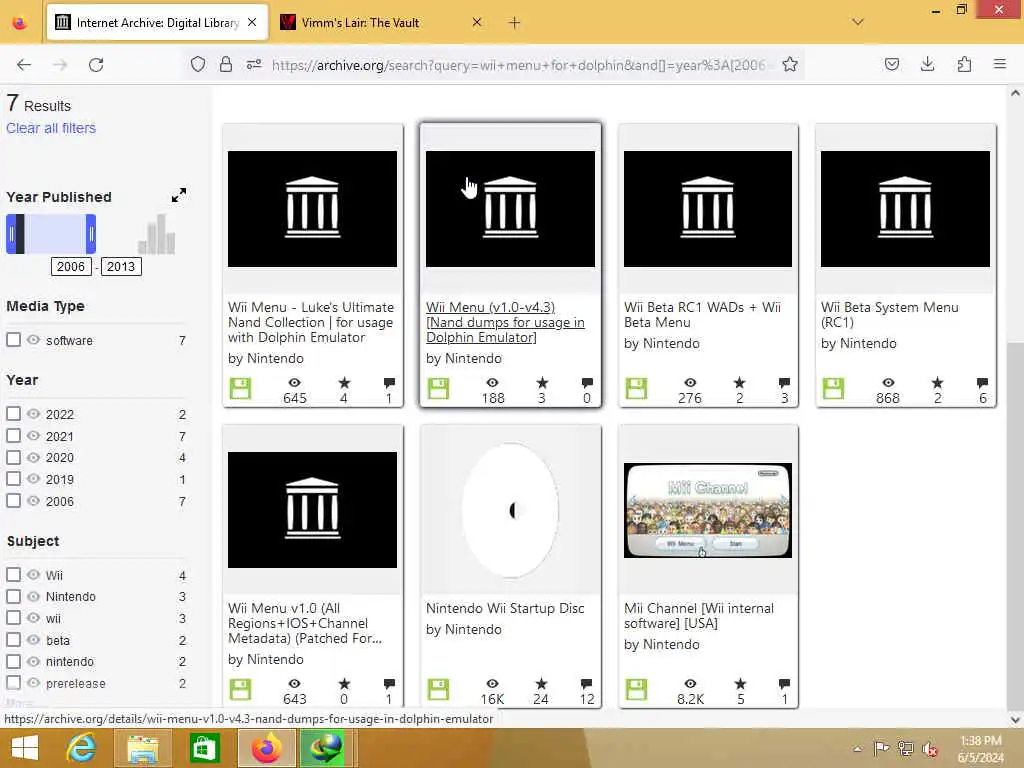
Task: Click software floppy icon on Wii Beta RC1 WADs card
Action: pyautogui.click(x=636, y=388)
